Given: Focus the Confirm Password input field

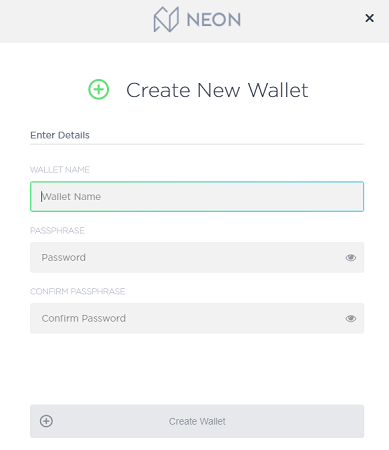Looking at the screenshot, I should 197,318.
